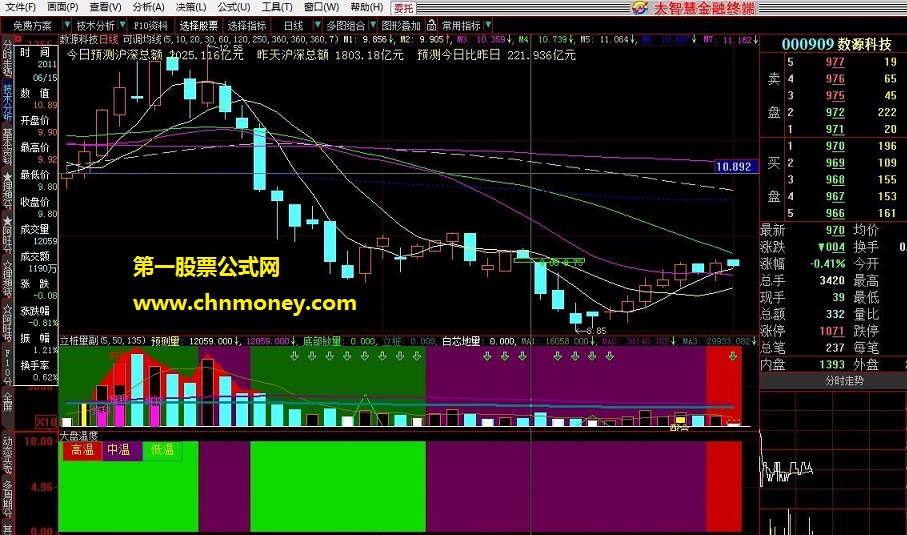Expand the 日线 period dropdown arrow

coord(317,25)
